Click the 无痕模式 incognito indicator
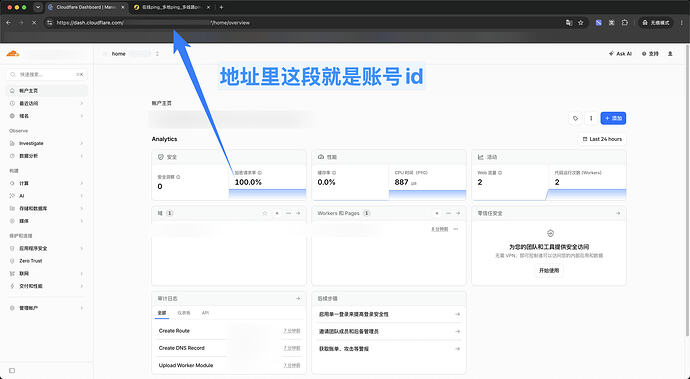Viewport: 690px width, 379px height. click(656, 22)
